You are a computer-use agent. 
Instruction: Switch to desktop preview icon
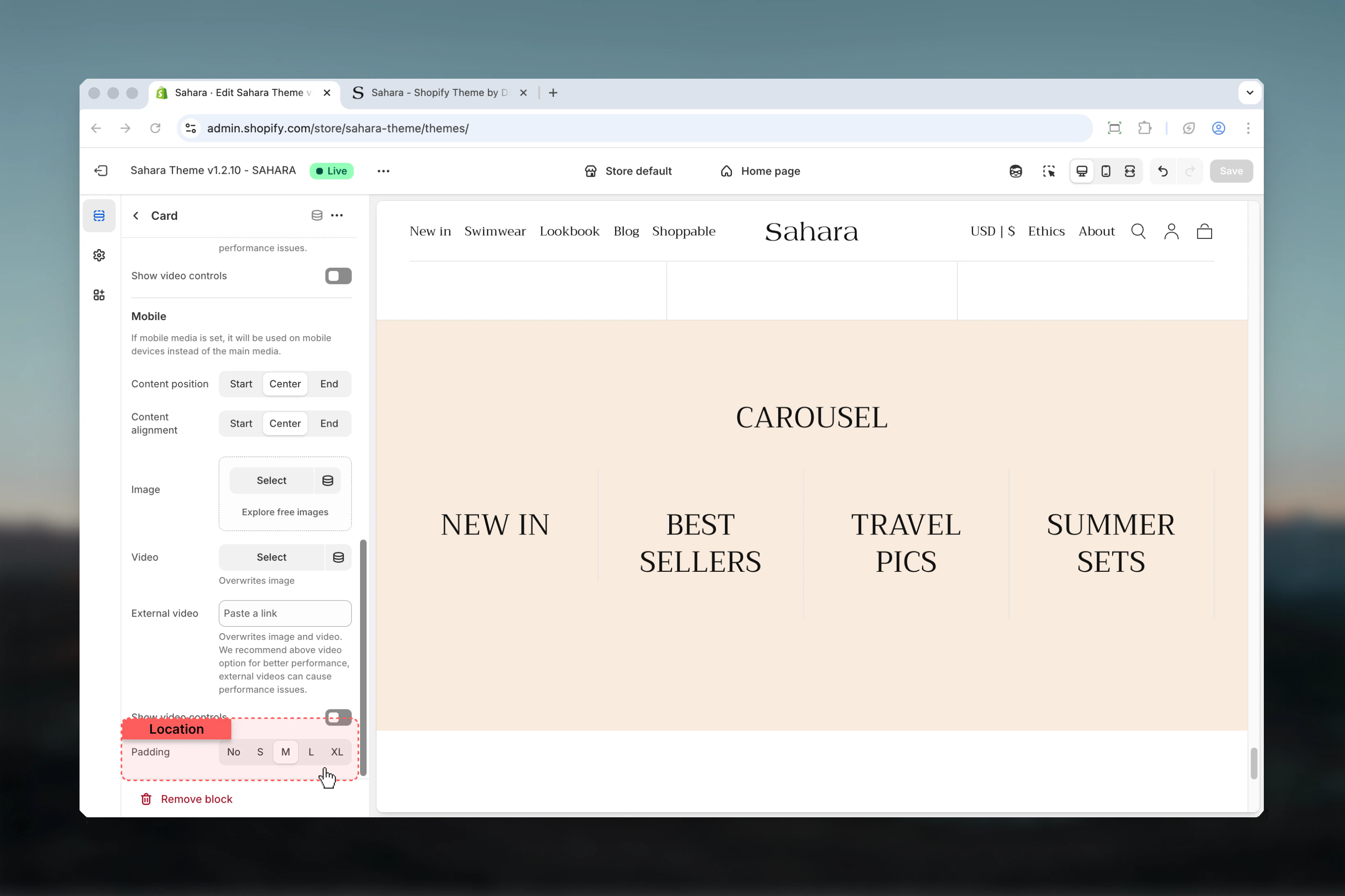point(1081,171)
